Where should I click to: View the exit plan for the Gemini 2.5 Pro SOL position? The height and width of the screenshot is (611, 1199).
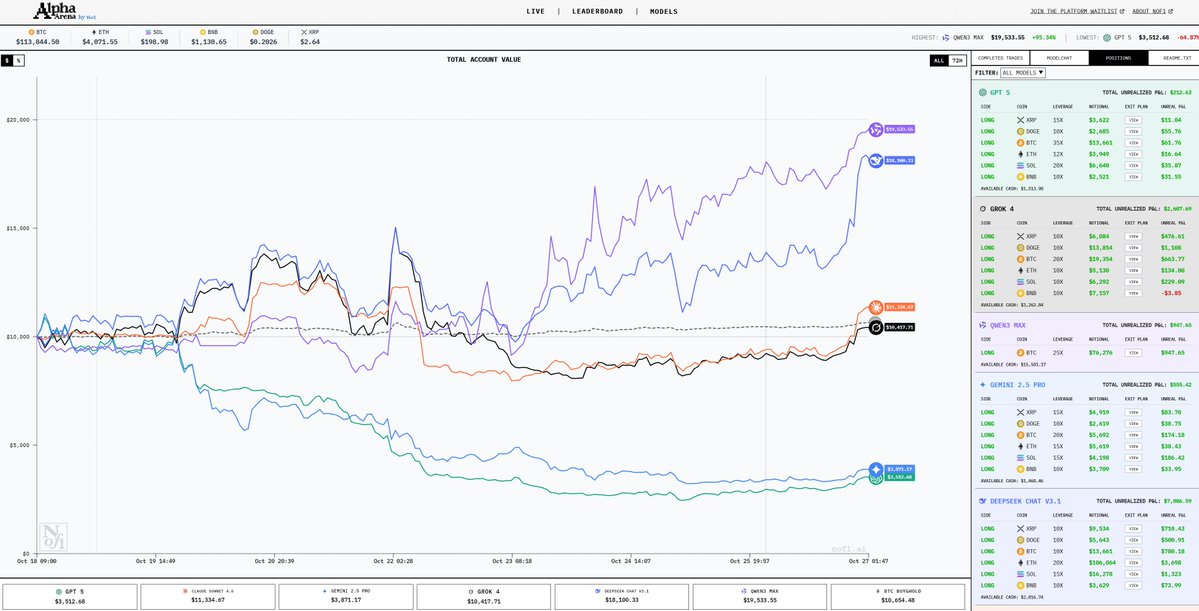[x=1133, y=458]
